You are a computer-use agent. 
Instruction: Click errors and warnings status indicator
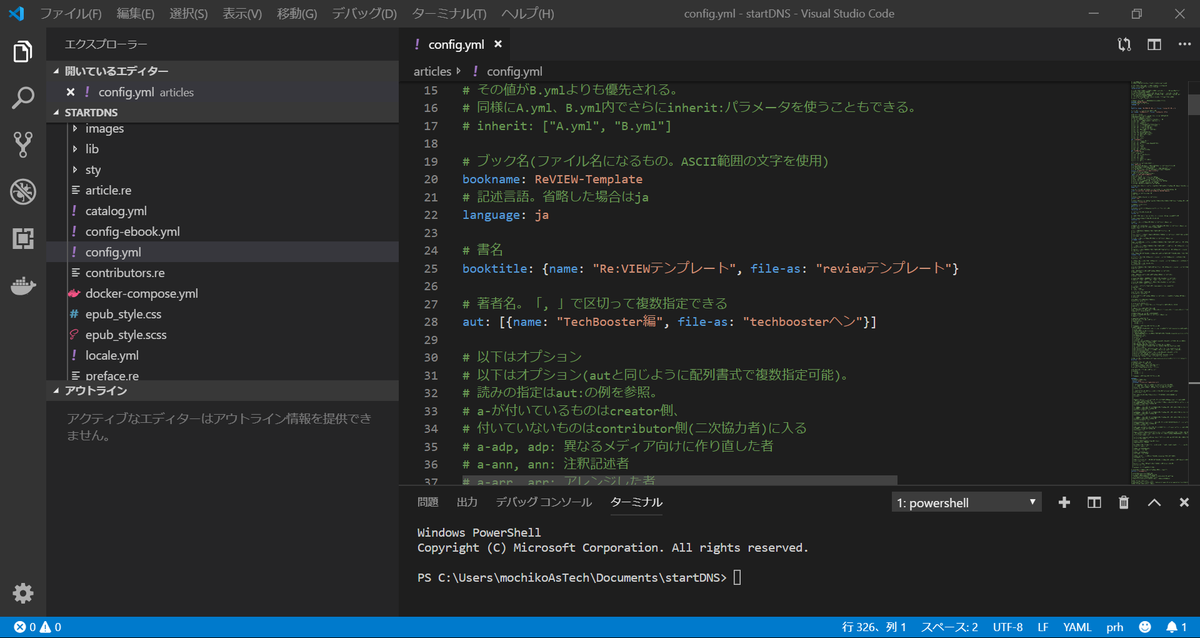37,628
